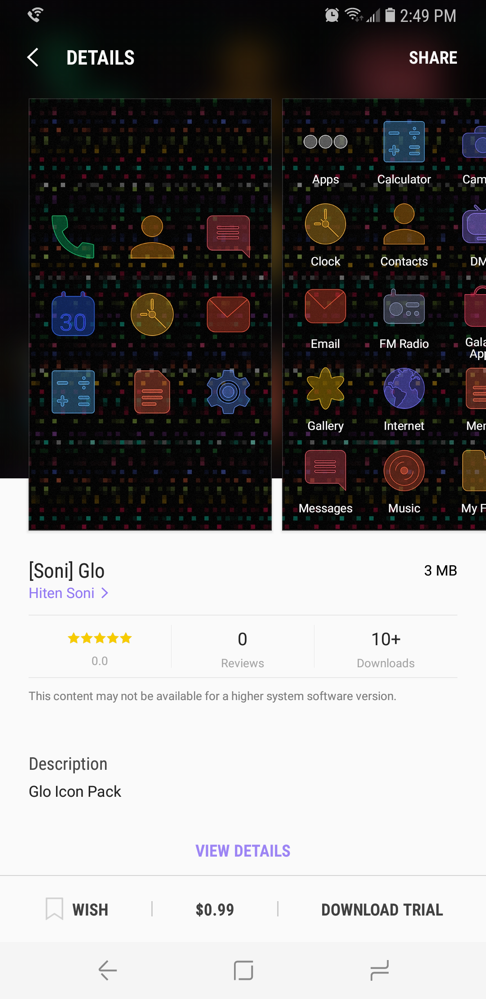Tap the blue calendar 30 icon
Screen dimensions: 486x999
tap(73, 314)
